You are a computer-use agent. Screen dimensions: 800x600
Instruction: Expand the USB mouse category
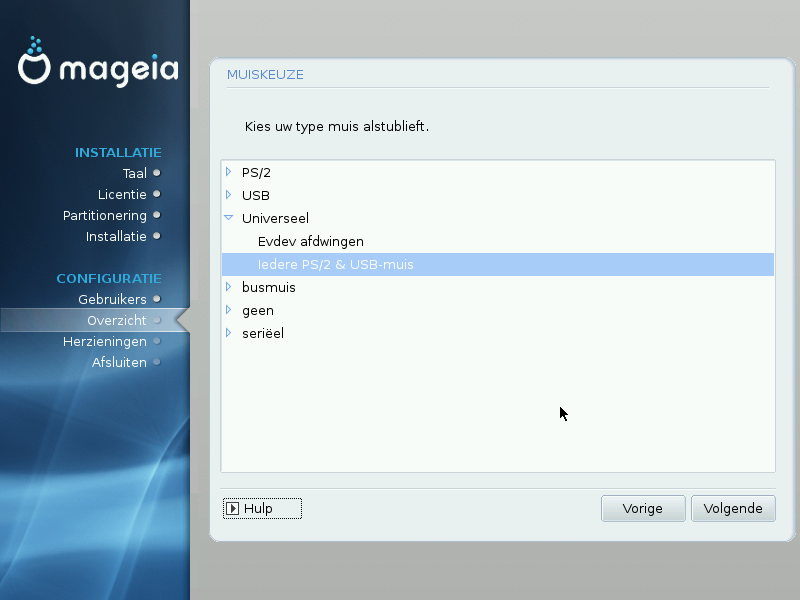[229, 195]
